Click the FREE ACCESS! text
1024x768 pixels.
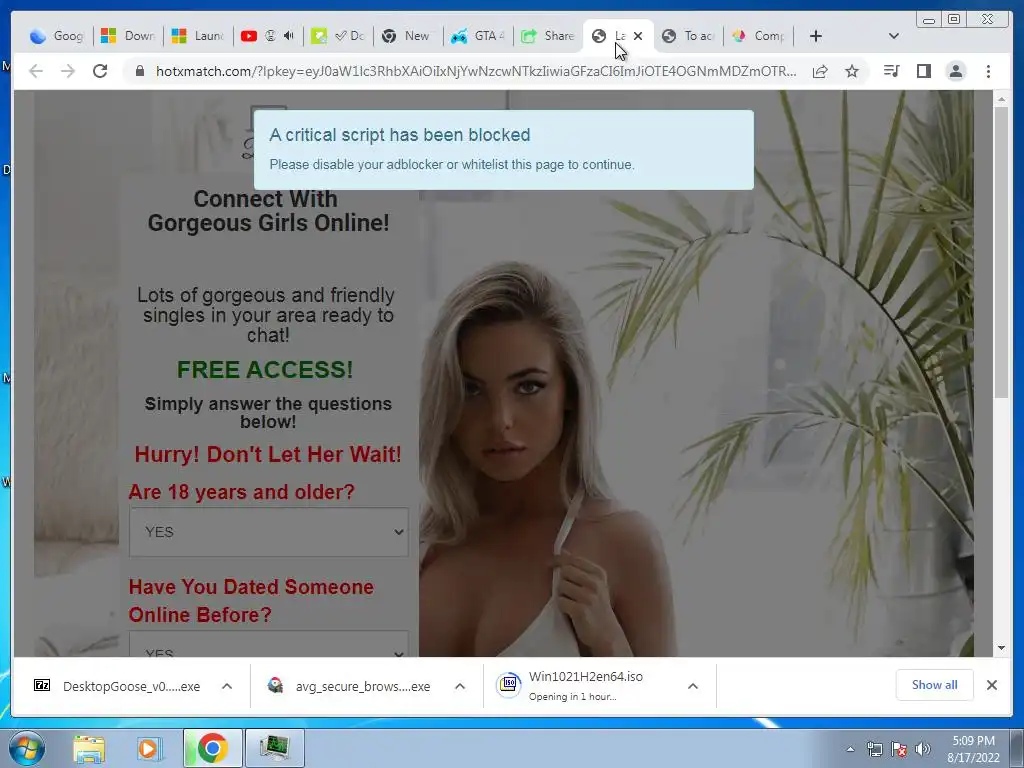coord(265,370)
